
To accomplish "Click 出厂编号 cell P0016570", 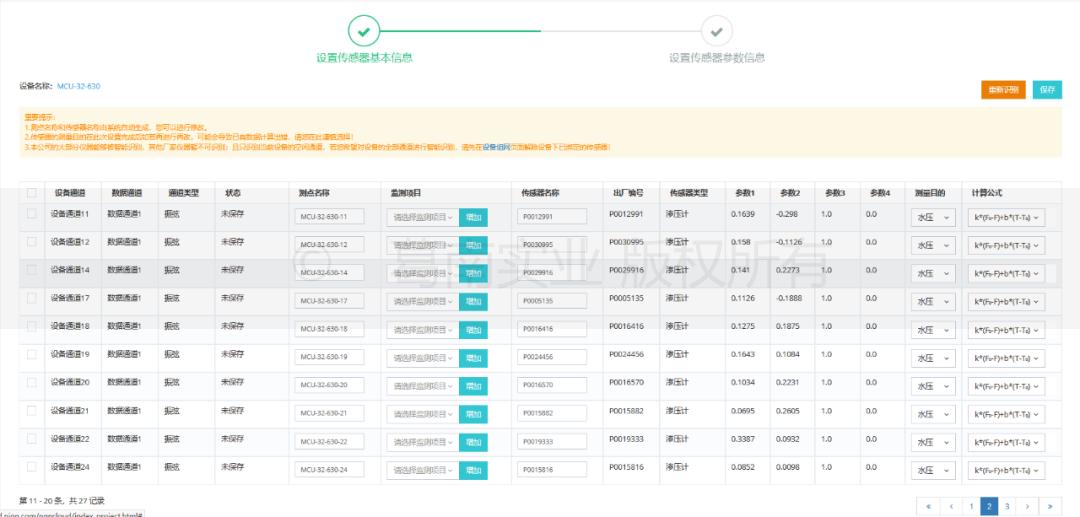I will click(x=626, y=382).
